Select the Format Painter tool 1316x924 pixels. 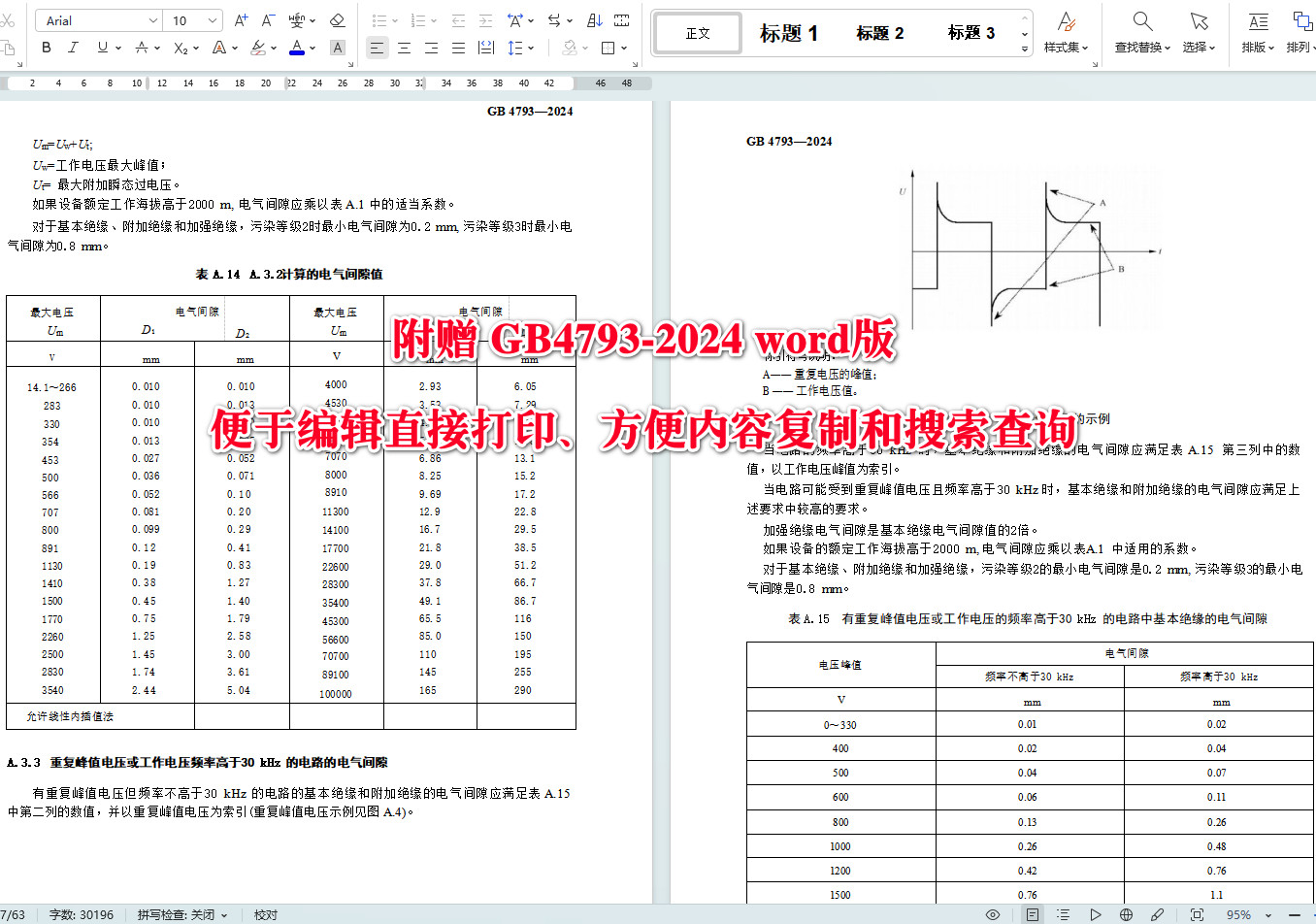8,49
